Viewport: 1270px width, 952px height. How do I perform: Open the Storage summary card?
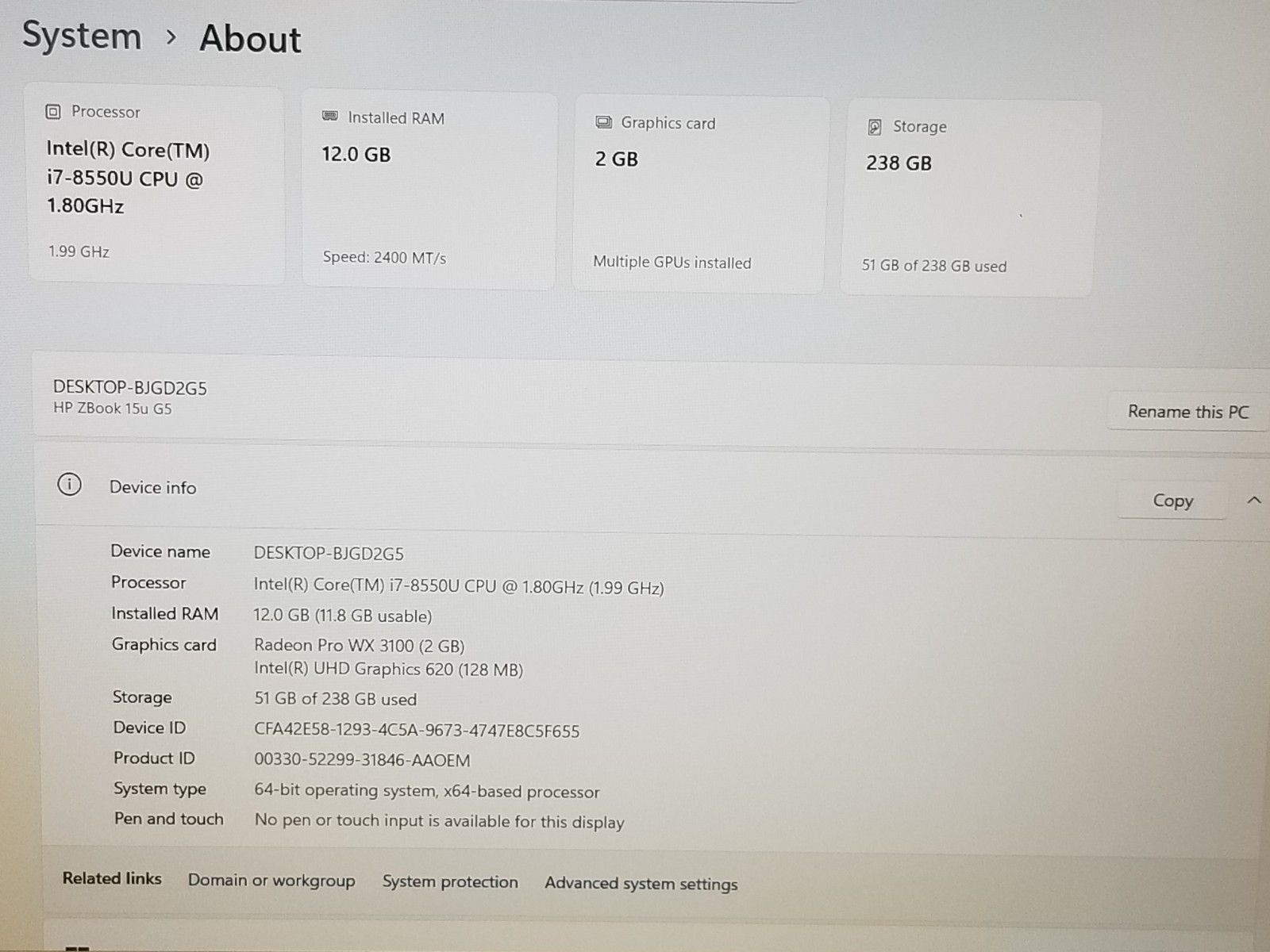970,198
